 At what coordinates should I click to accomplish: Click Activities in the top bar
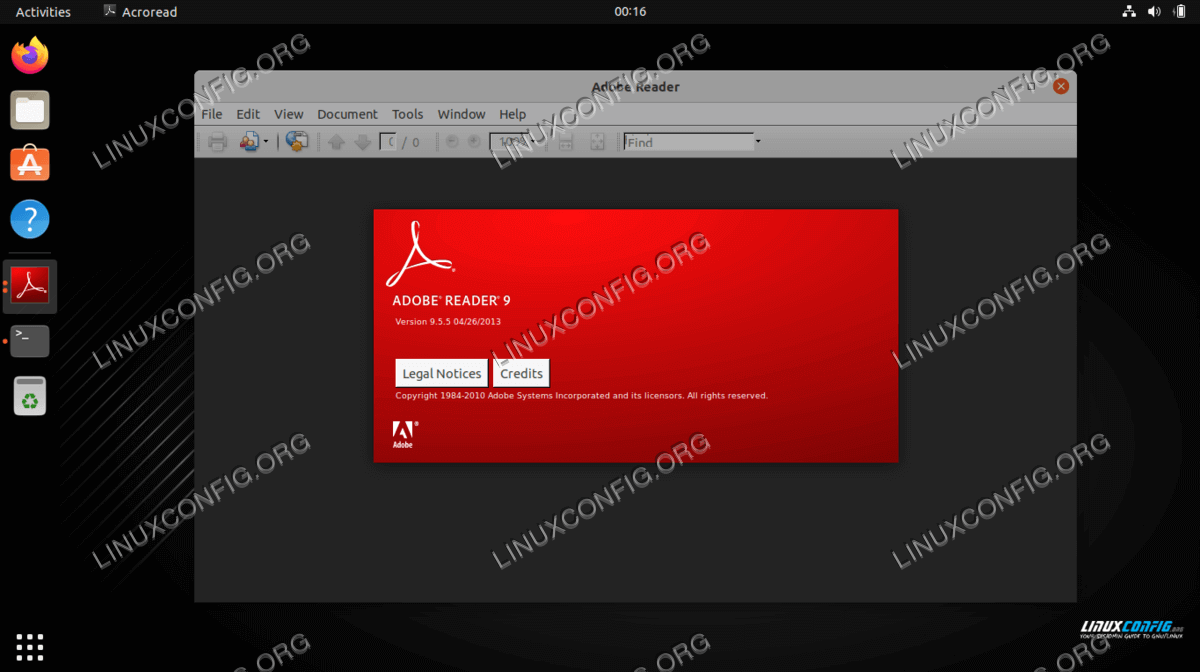[x=43, y=12]
